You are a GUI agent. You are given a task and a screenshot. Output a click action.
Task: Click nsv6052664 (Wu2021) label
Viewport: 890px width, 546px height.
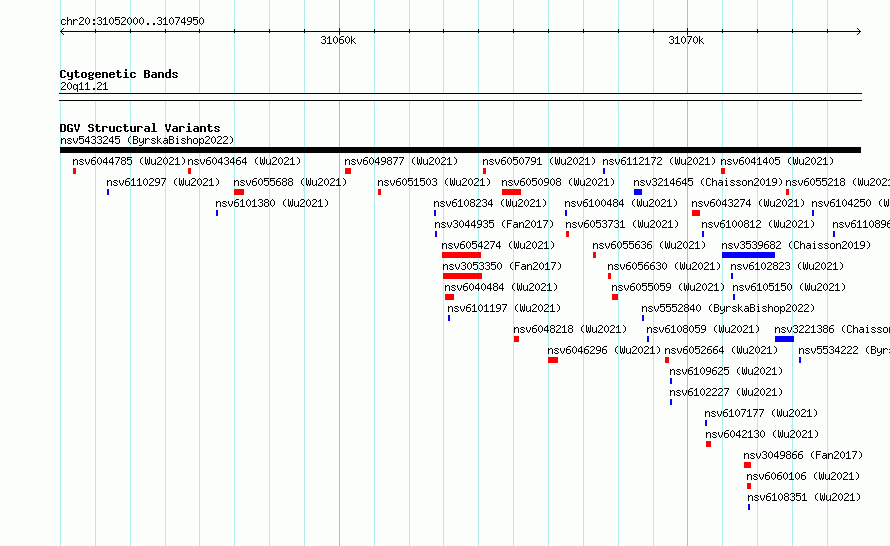[x=721, y=350]
